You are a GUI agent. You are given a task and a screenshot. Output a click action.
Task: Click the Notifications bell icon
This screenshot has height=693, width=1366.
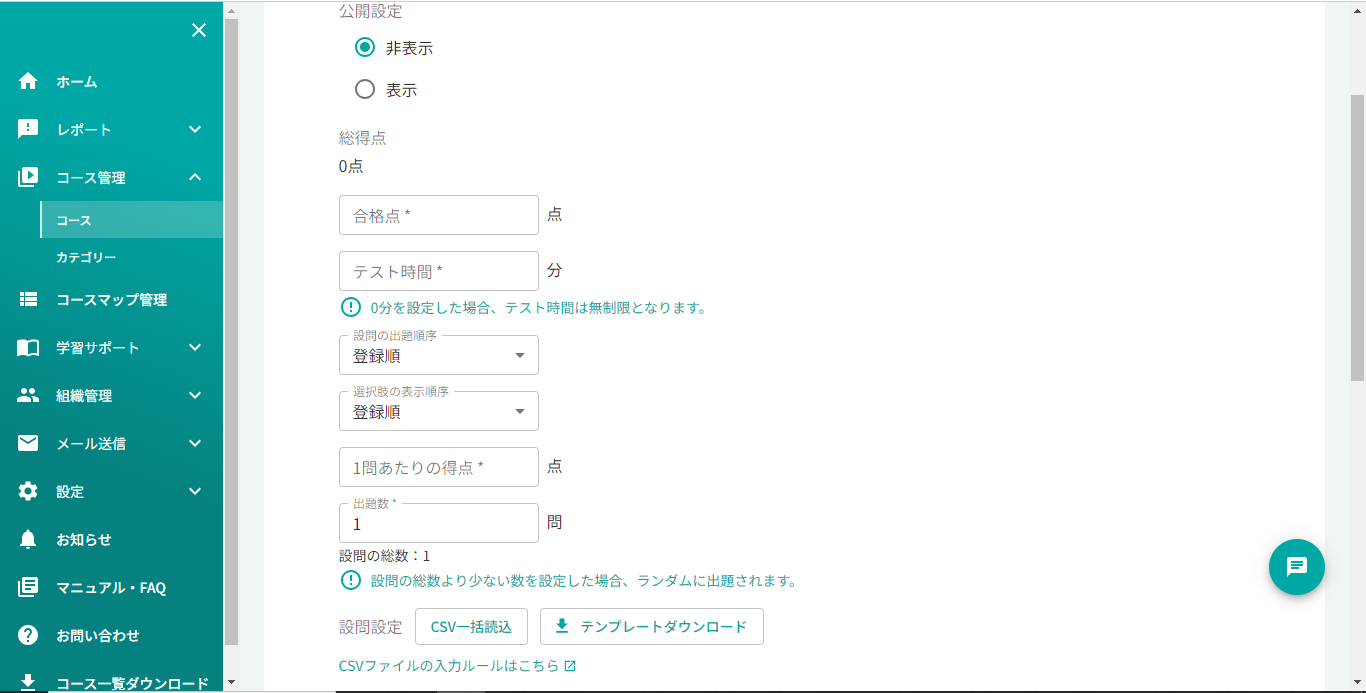pos(28,540)
